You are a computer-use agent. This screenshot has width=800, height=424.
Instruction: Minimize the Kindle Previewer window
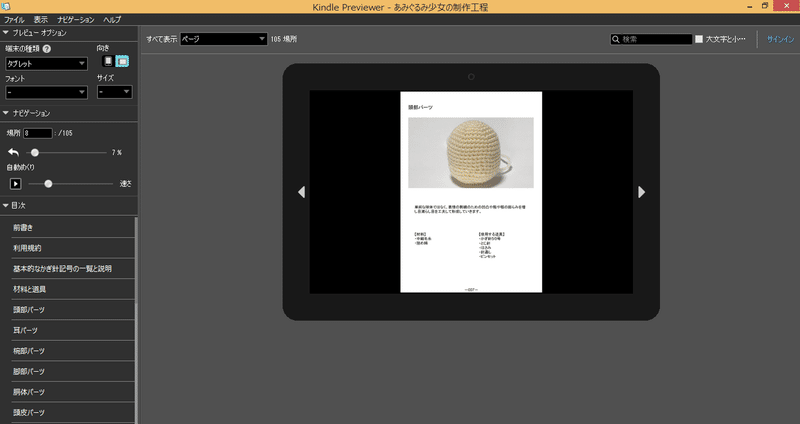(x=750, y=7)
